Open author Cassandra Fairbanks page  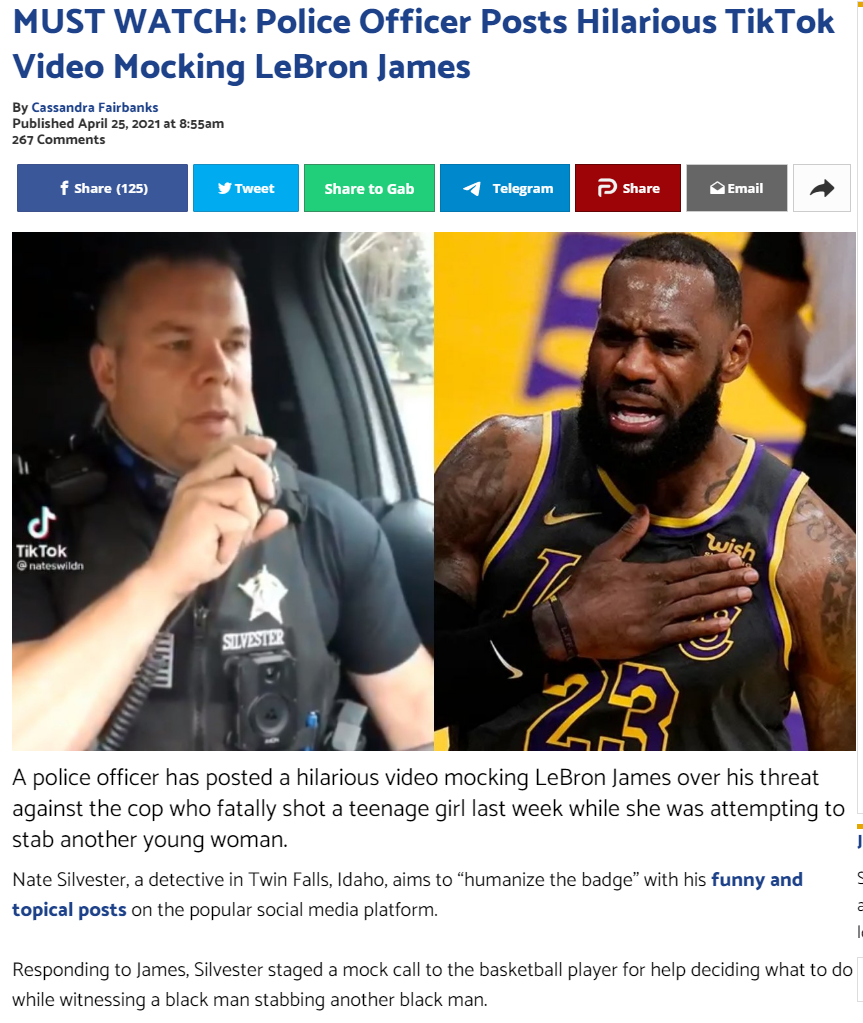pyautogui.click(x=95, y=107)
